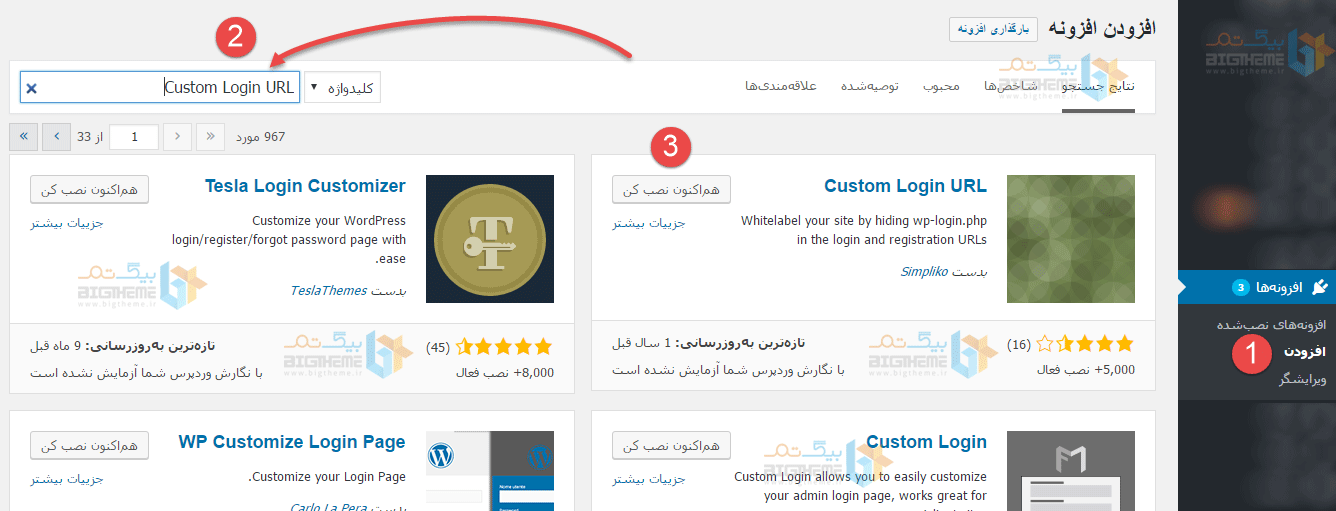Click the (45) ratings count
This screenshot has width=1336, height=511.
tap(438, 348)
